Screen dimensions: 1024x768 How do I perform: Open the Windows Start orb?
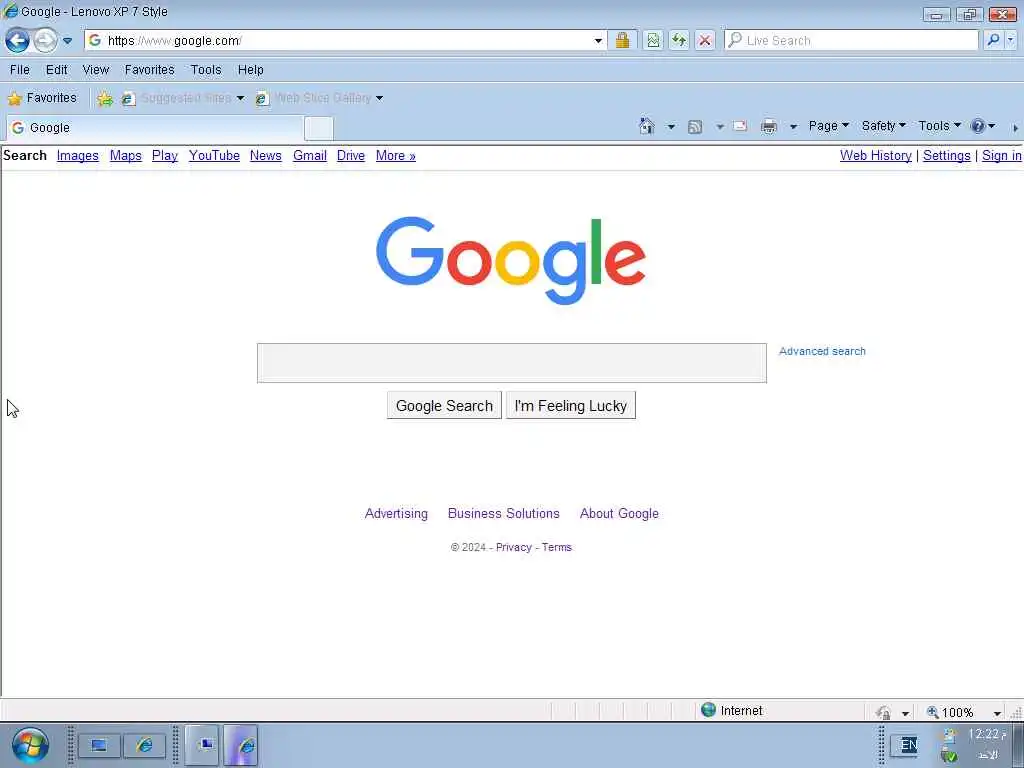point(30,745)
